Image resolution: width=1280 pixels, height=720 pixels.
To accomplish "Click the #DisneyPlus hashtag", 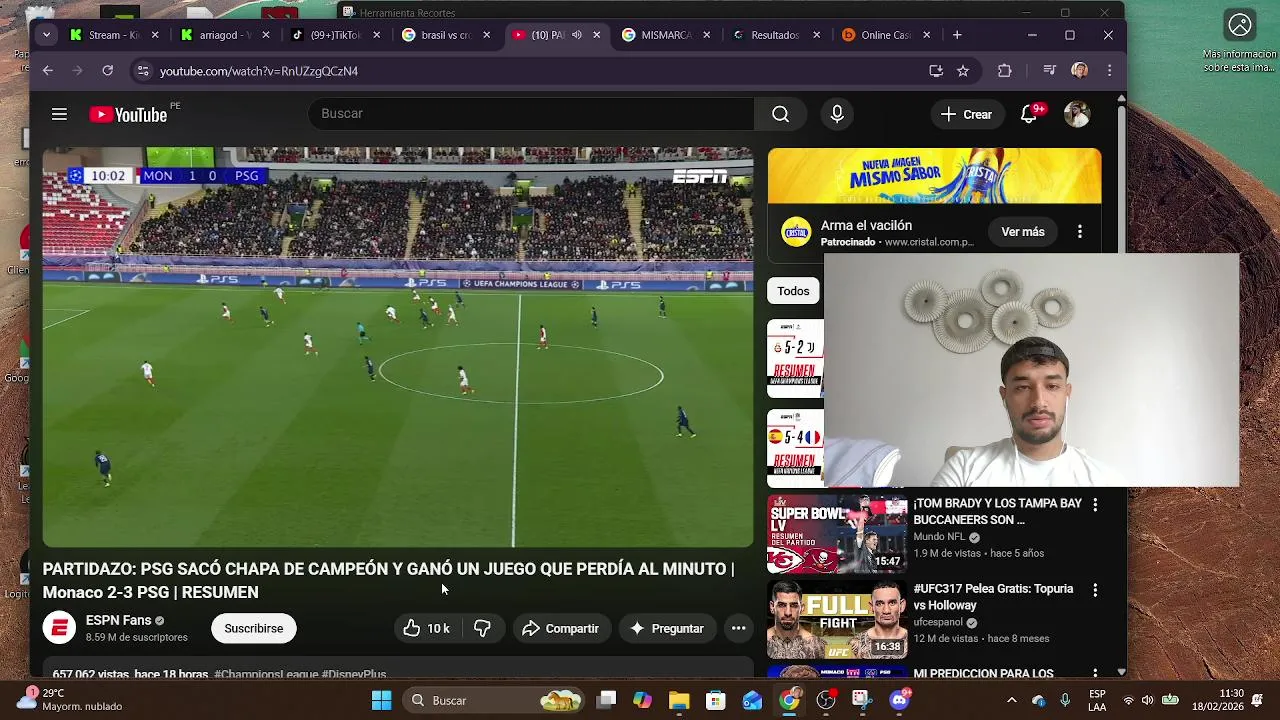I will pyautogui.click(x=354, y=675).
